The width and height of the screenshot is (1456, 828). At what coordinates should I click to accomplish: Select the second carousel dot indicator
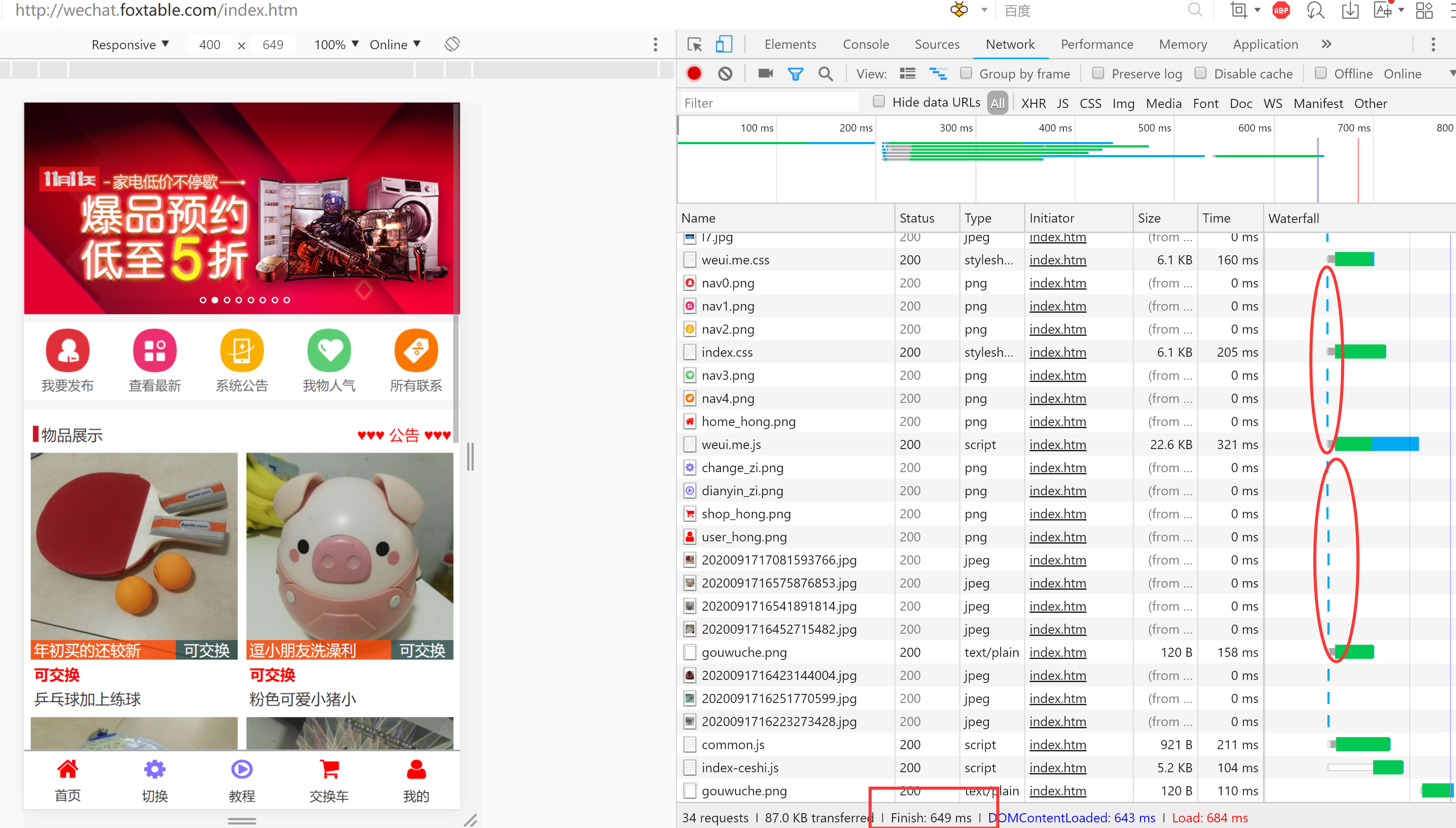[x=214, y=300]
